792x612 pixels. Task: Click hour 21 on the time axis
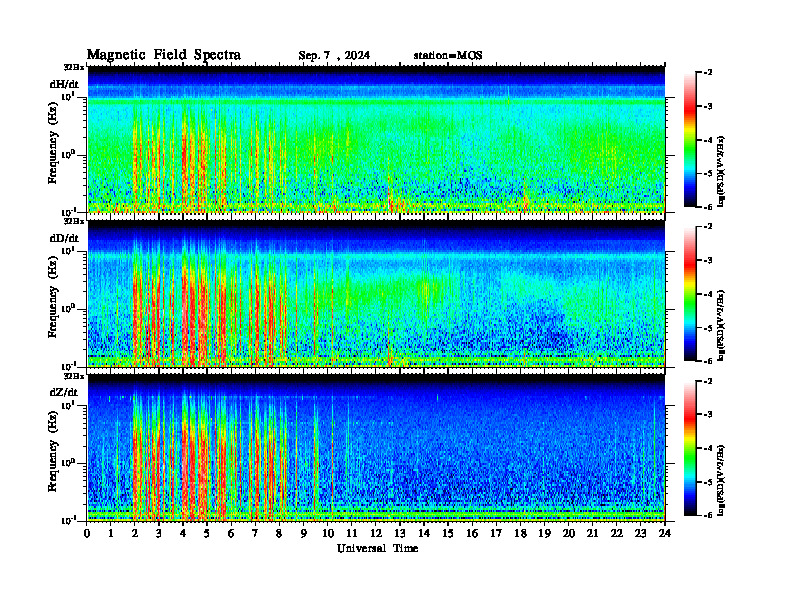click(x=592, y=534)
